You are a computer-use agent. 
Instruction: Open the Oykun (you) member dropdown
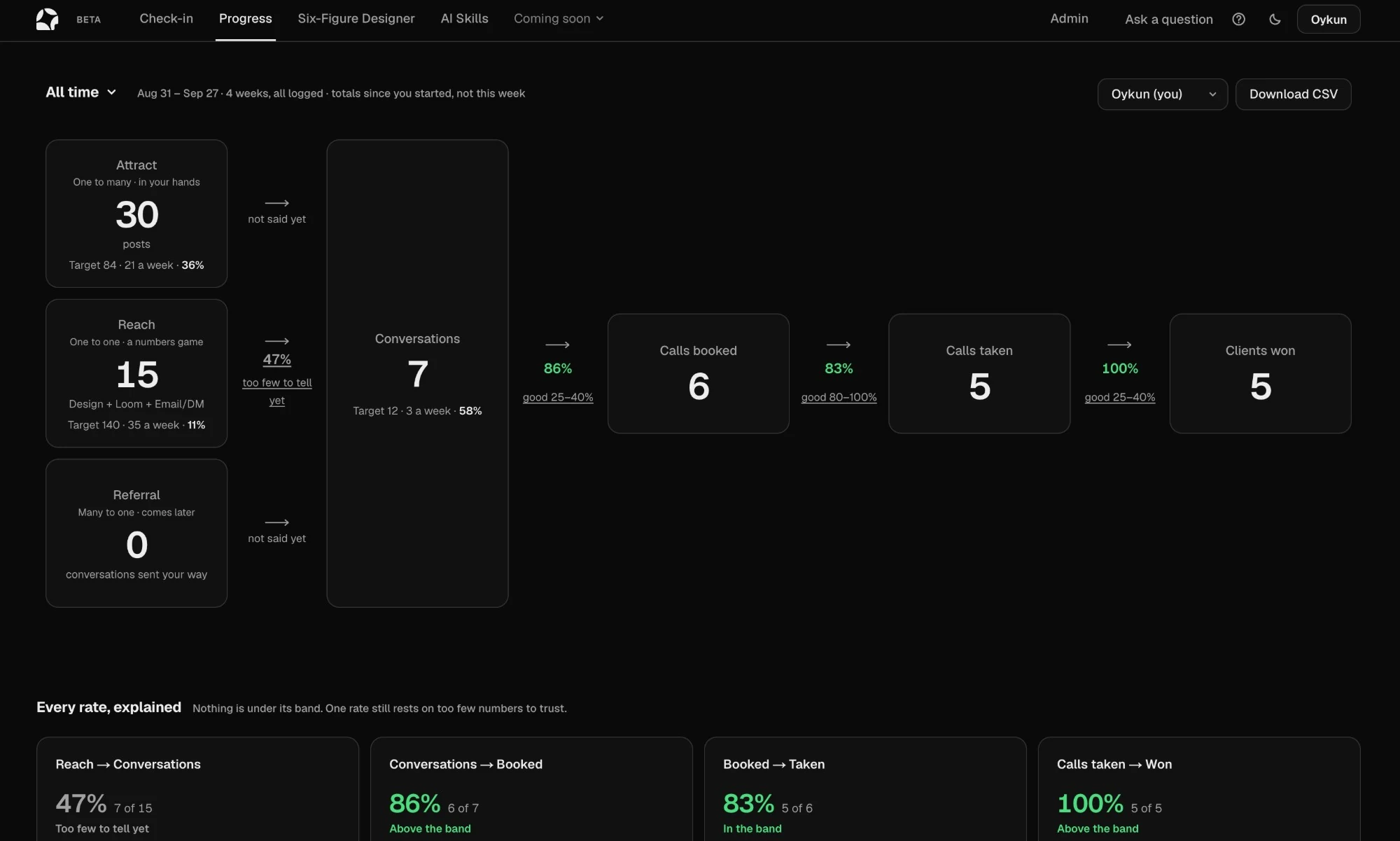pyautogui.click(x=1163, y=94)
